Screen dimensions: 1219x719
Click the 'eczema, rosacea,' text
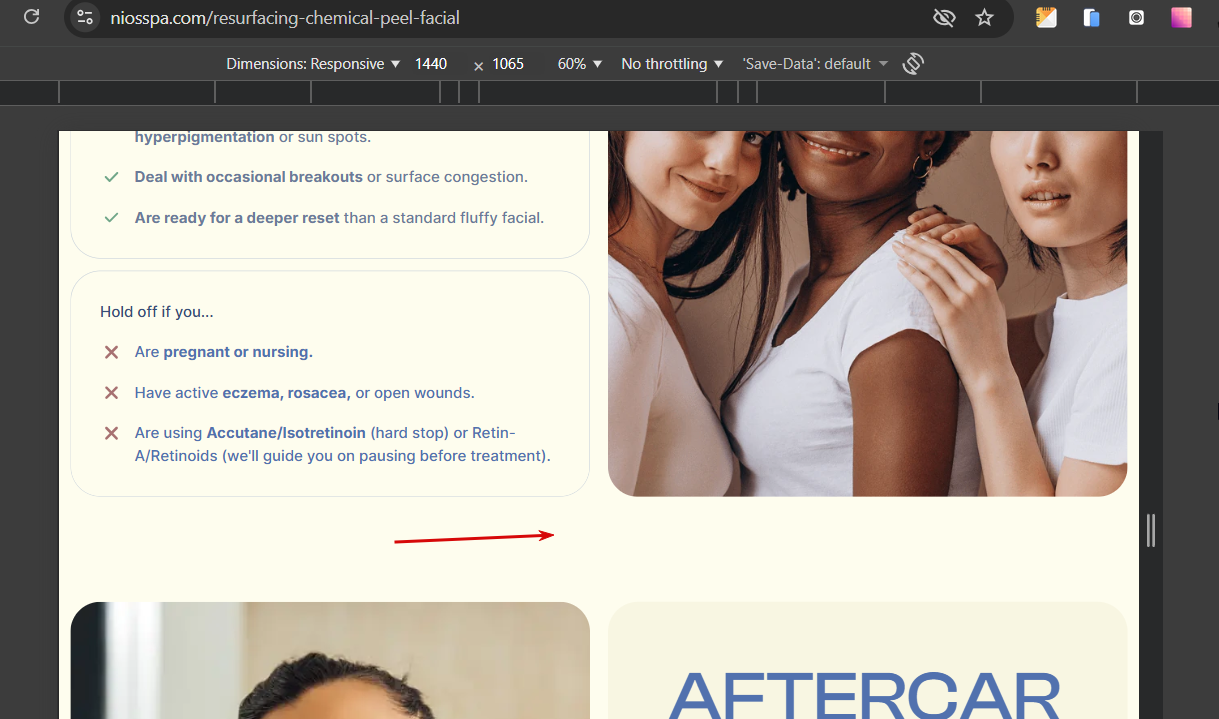coord(287,393)
